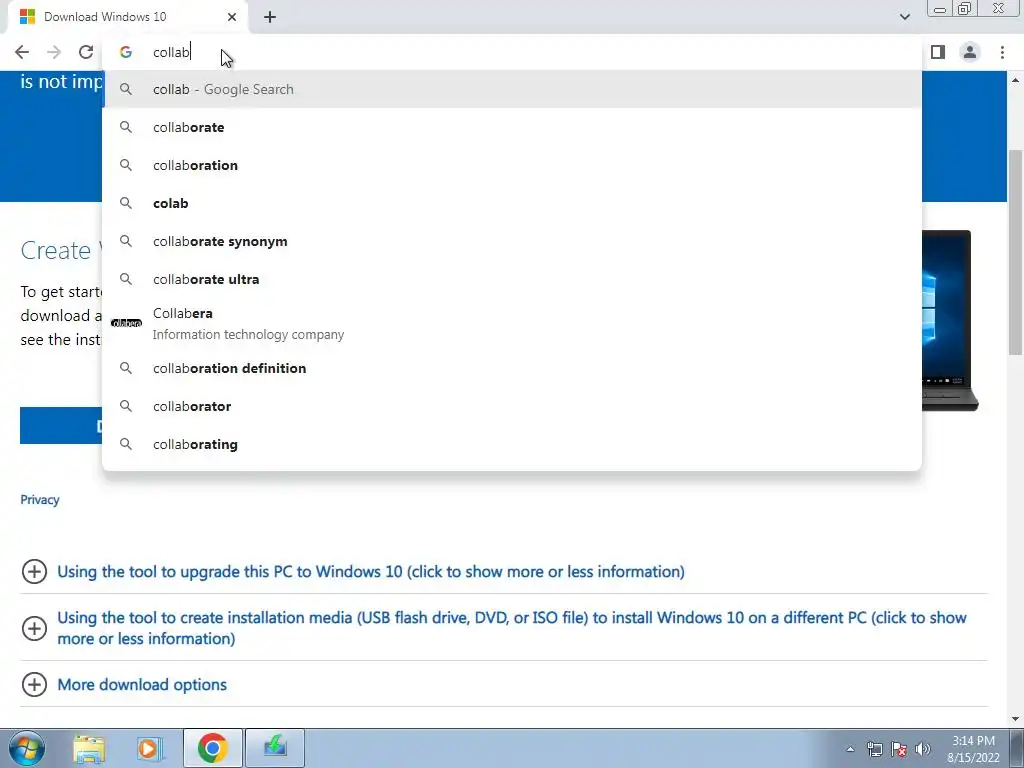Click the Google icon in the address bar
The width and height of the screenshot is (1024, 768).
point(126,52)
